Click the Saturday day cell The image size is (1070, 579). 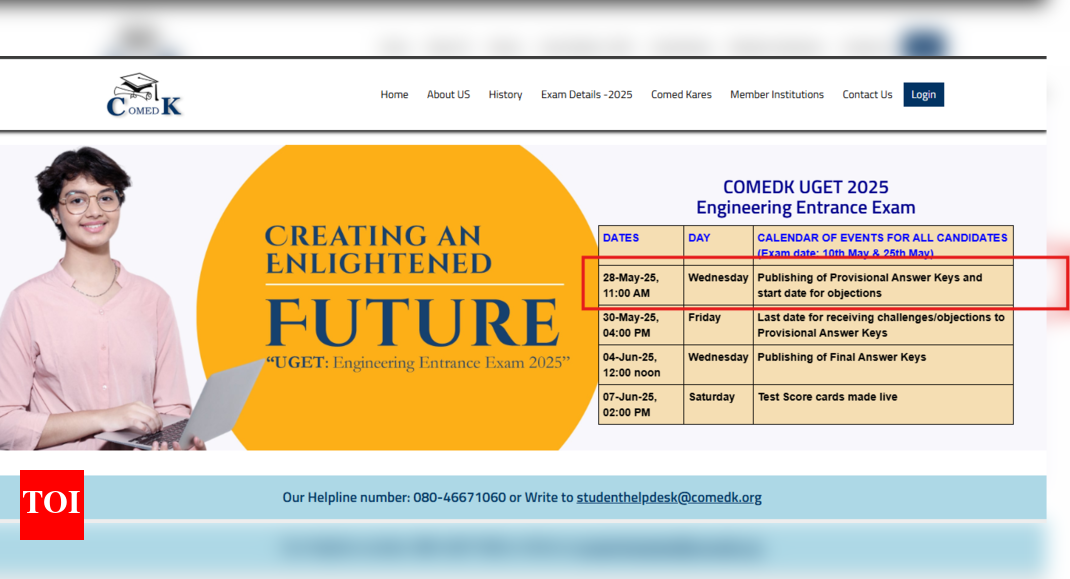(718, 404)
